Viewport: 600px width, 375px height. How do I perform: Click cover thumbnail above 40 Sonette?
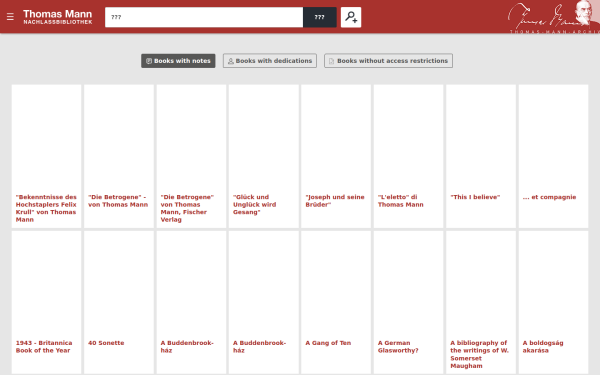point(119,284)
